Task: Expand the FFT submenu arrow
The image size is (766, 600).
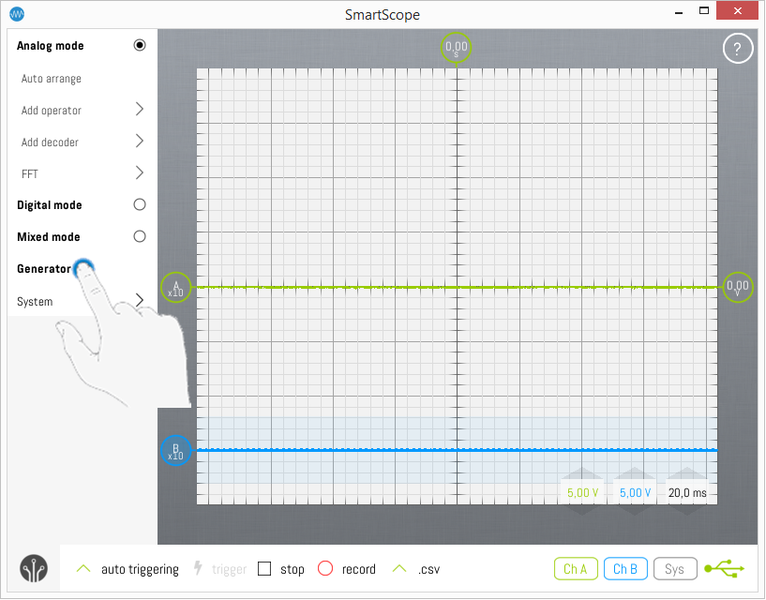Action: [139, 173]
